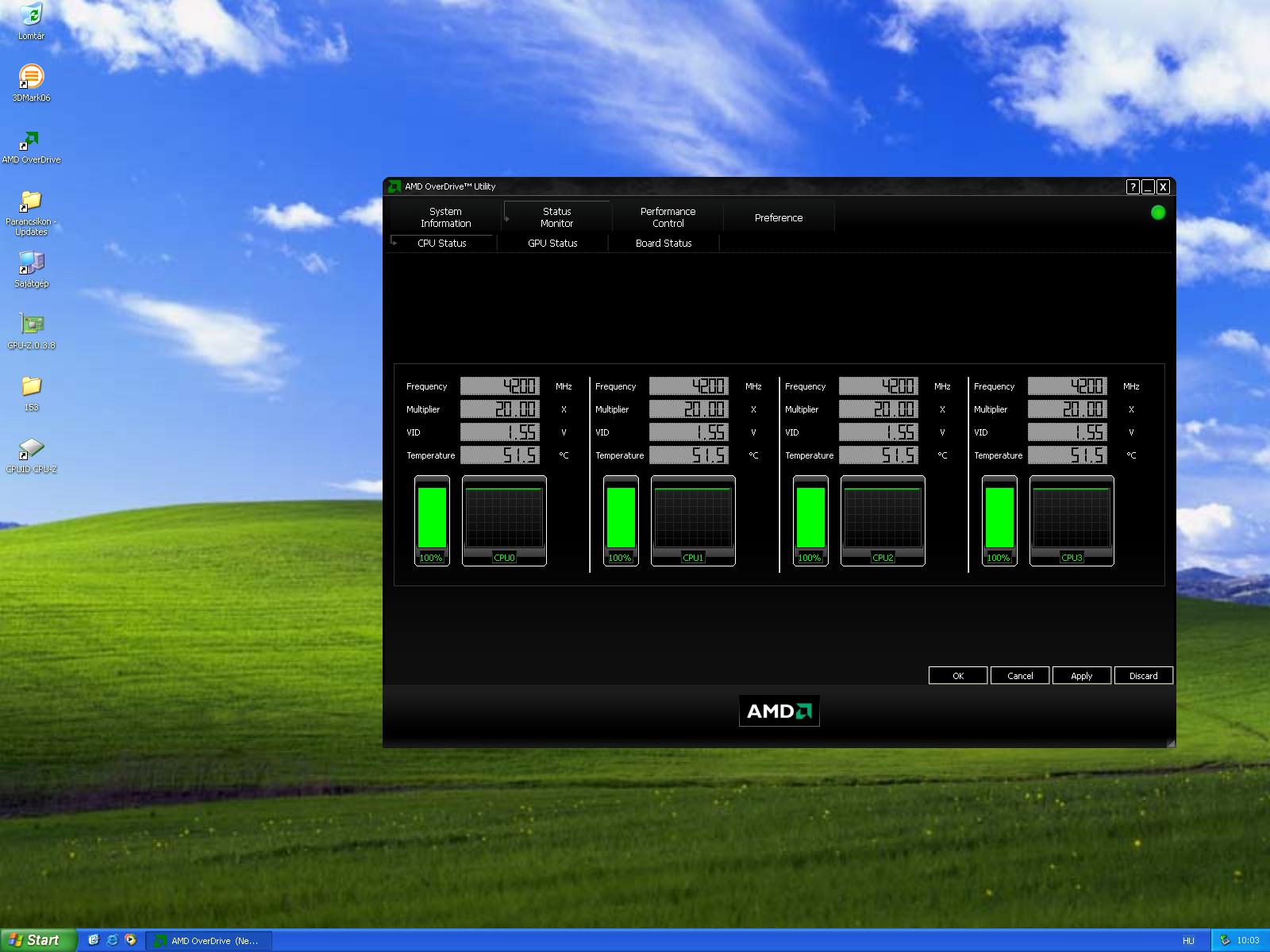1270x952 pixels.
Task: Show the Board Status sub-tab
Action: coord(664,244)
